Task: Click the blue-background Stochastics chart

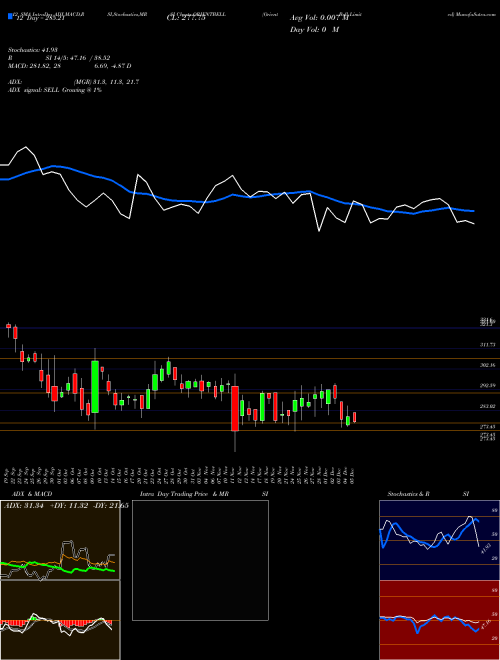Action: (439, 540)
